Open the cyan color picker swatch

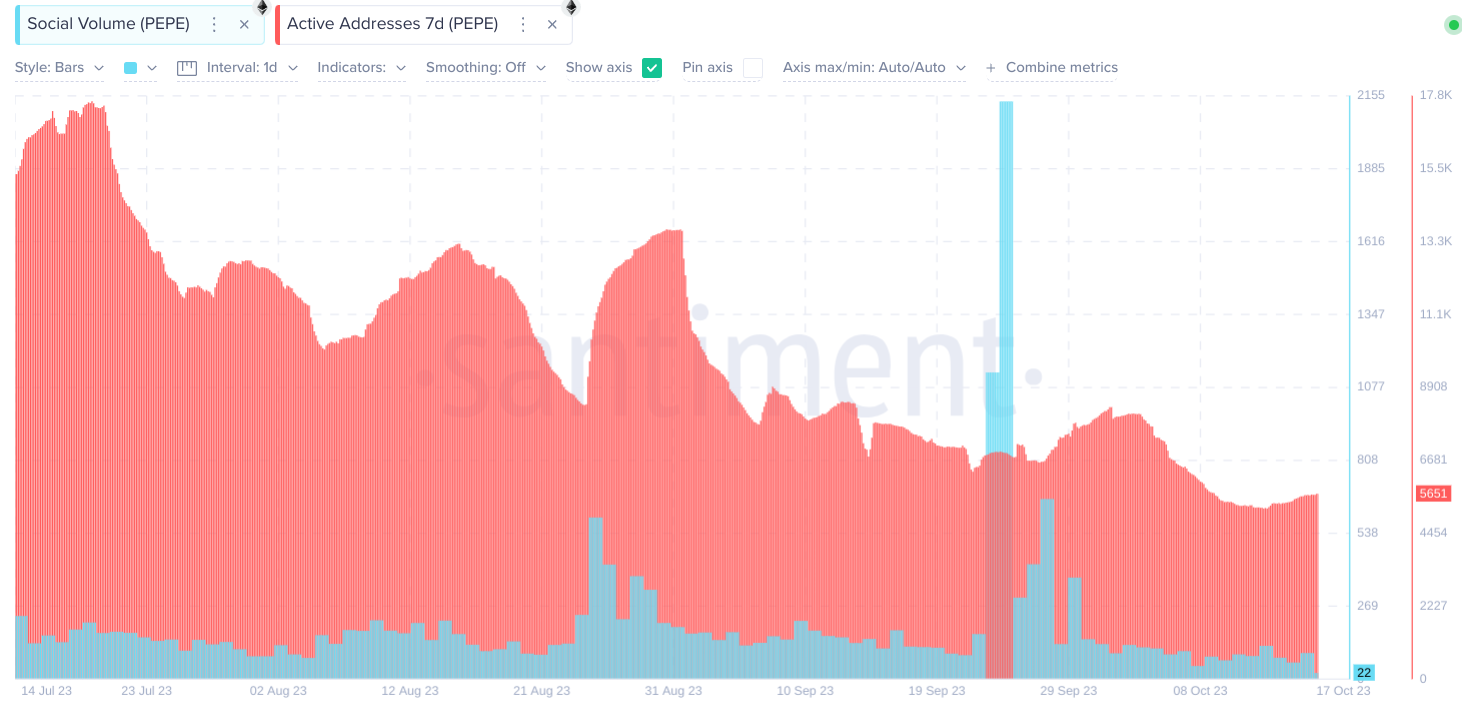click(130, 68)
